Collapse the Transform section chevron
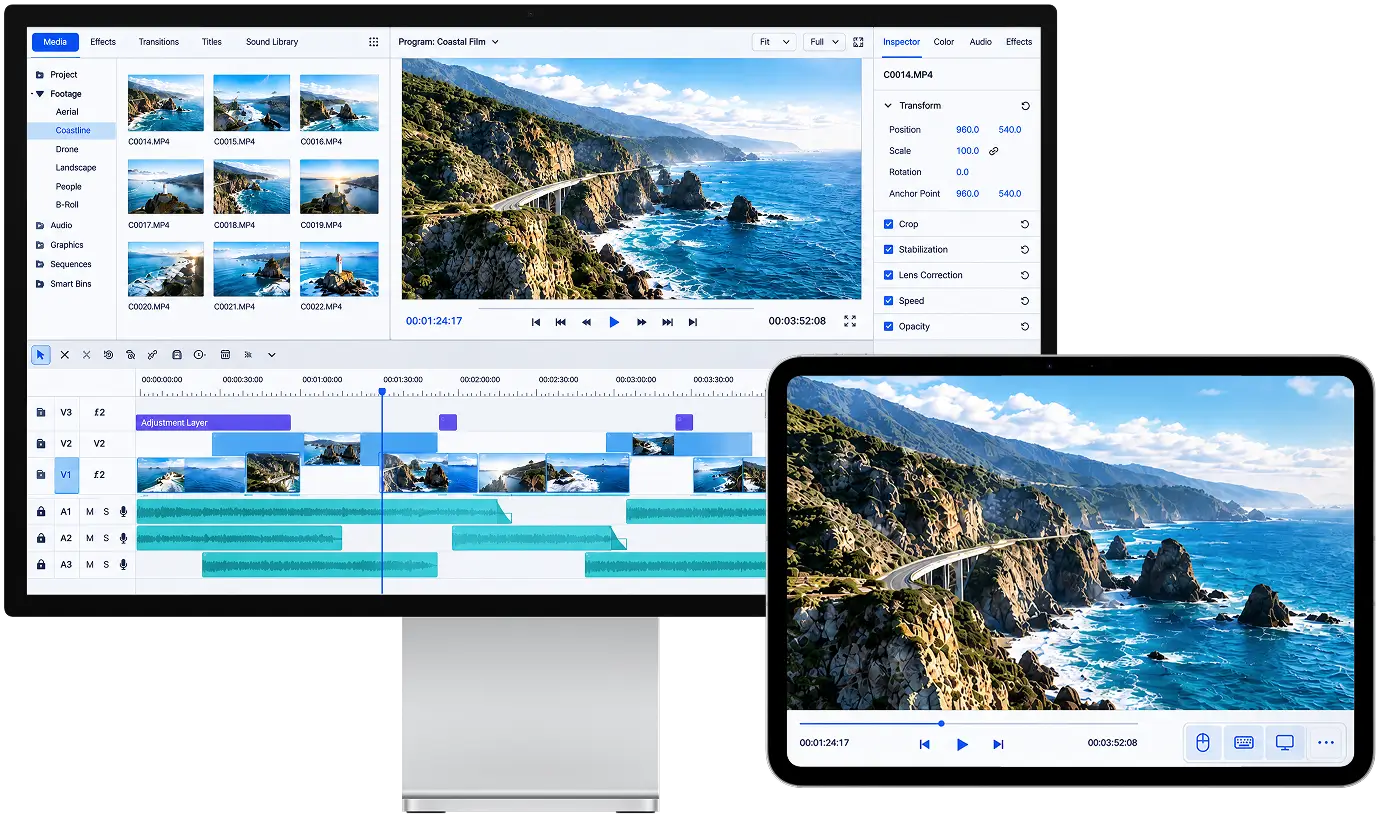Image resolution: width=1380 pixels, height=818 pixels. [x=888, y=106]
